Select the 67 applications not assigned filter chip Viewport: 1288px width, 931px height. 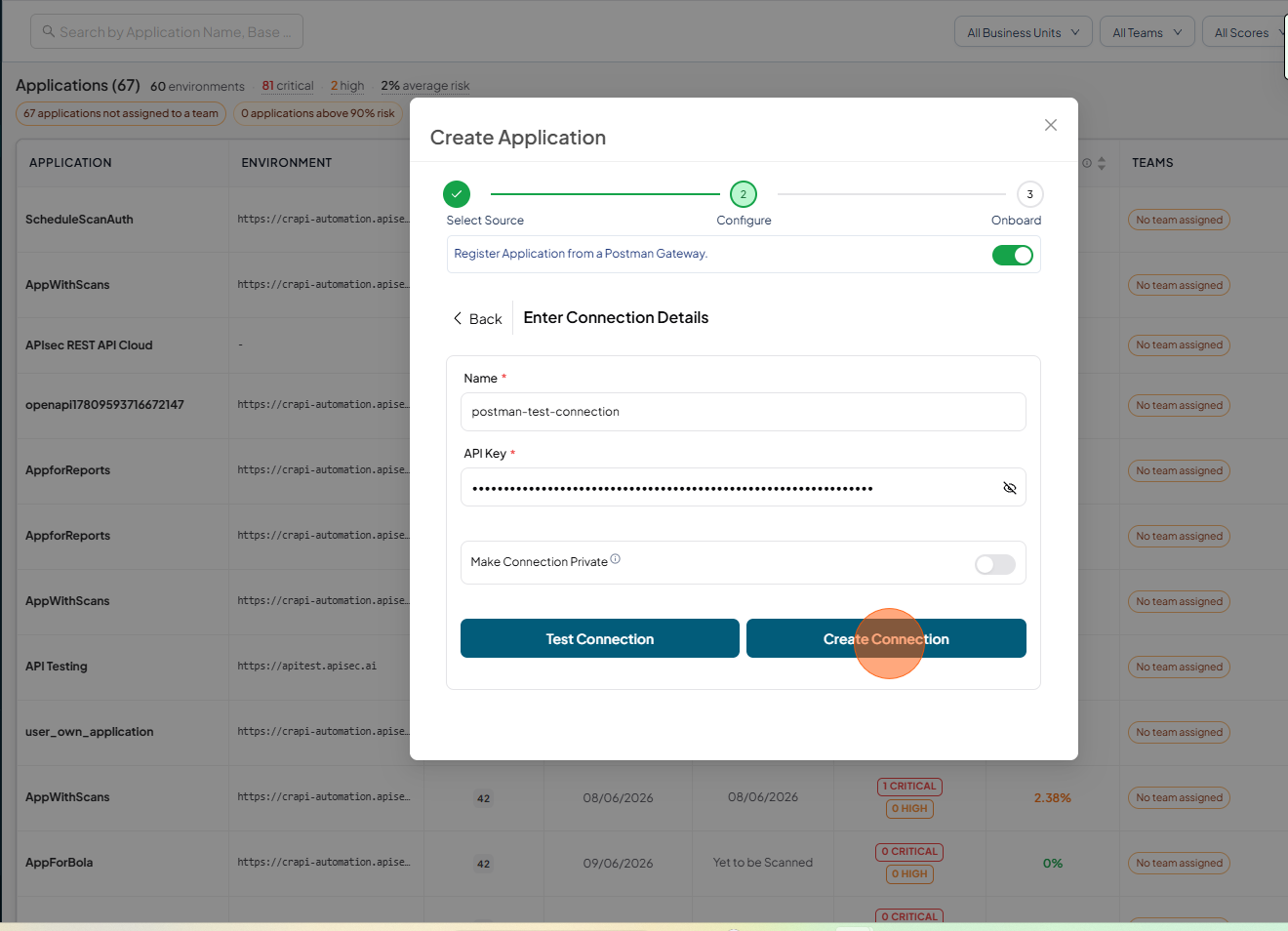pyautogui.click(x=121, y=113)
